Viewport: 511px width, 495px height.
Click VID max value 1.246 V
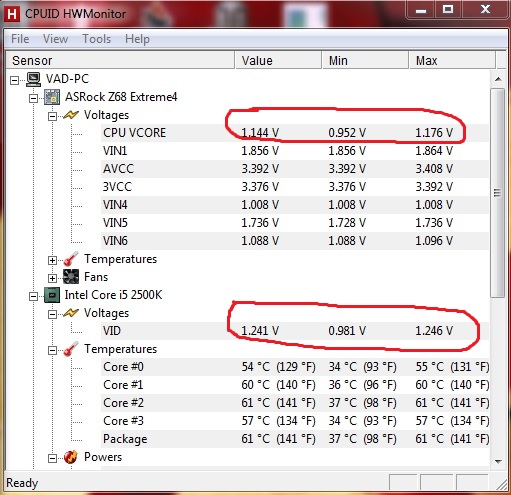click(434, 331)
